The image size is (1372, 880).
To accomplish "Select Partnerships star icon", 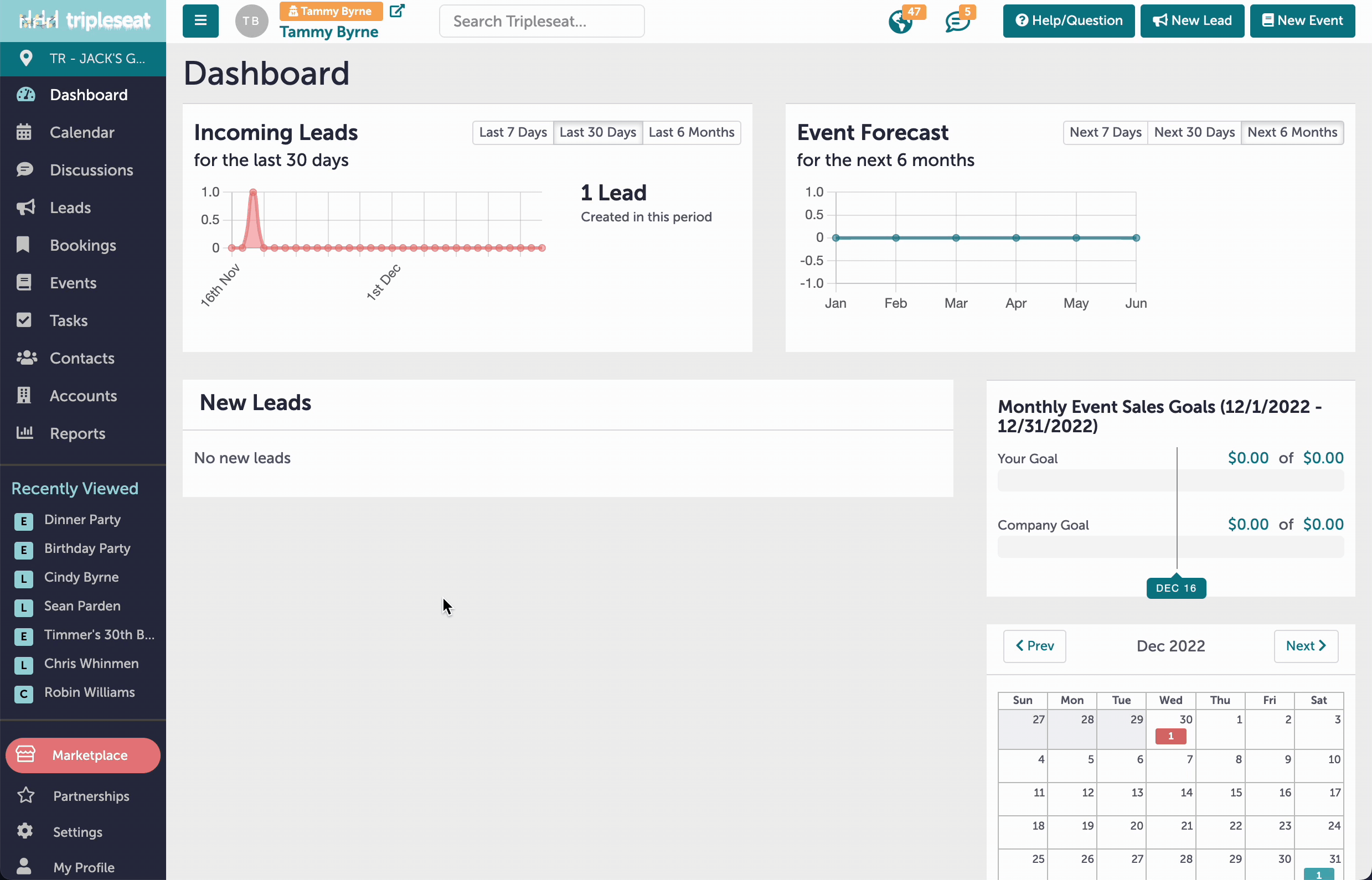I will (x=26, y=795).
